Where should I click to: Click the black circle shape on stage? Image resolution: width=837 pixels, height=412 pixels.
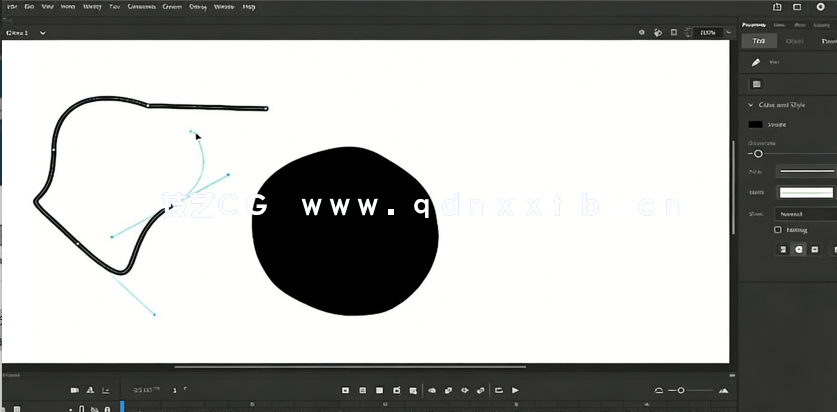(345, 231)
